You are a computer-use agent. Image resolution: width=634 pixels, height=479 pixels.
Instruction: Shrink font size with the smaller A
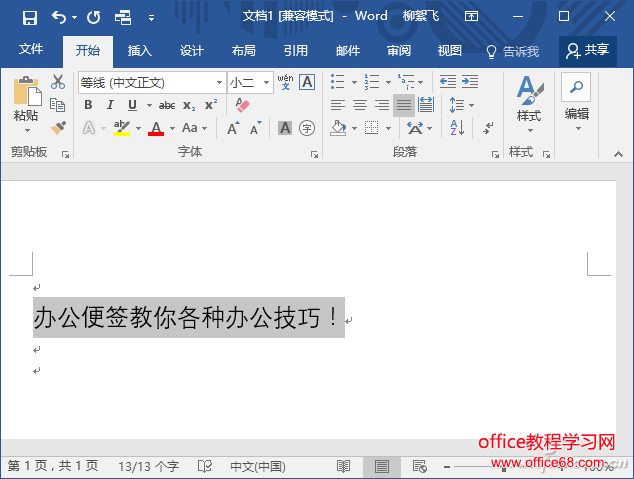click(x=256, y=129)
